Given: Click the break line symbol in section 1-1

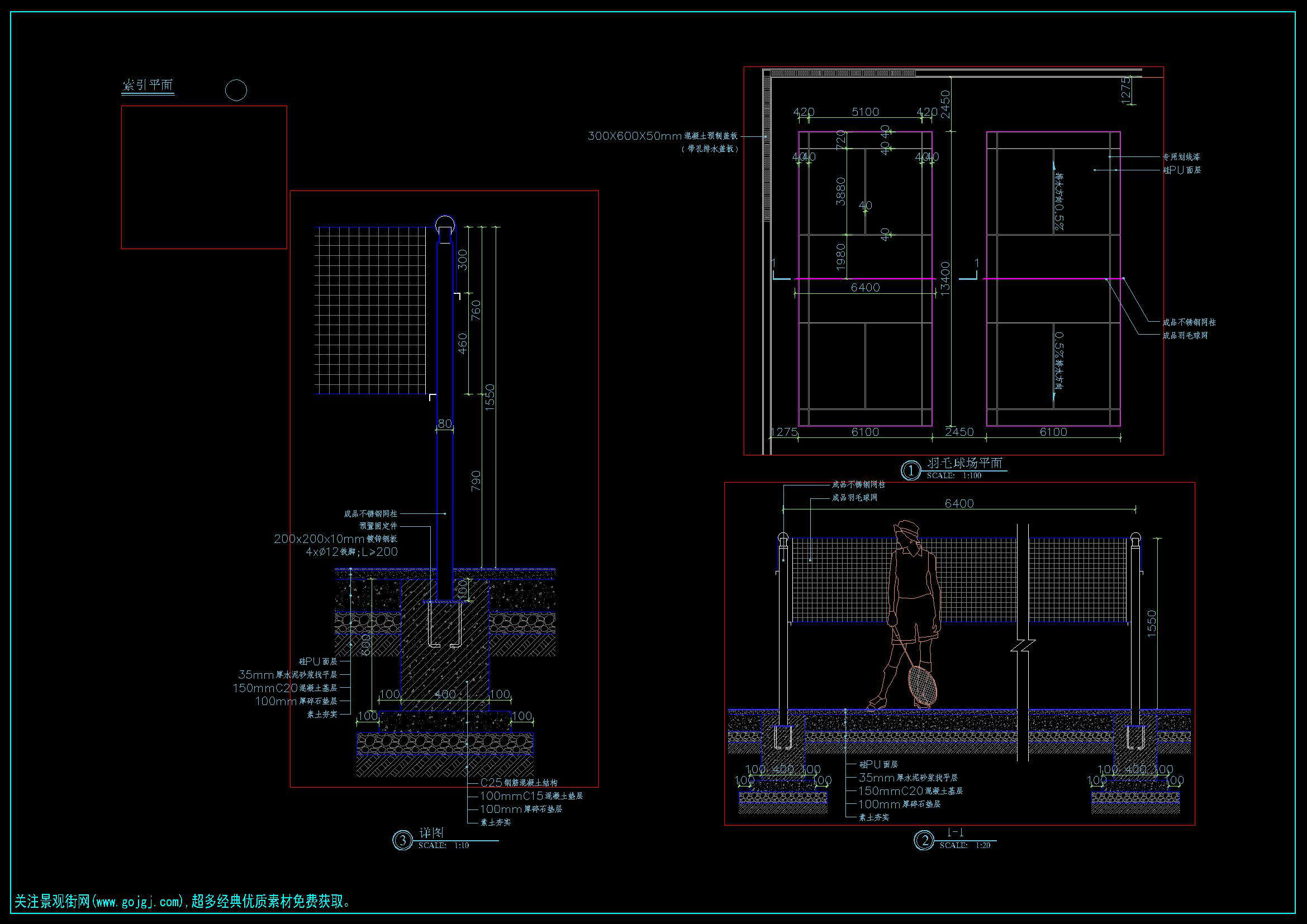Looking at the screenshot, I should 1023,646.
